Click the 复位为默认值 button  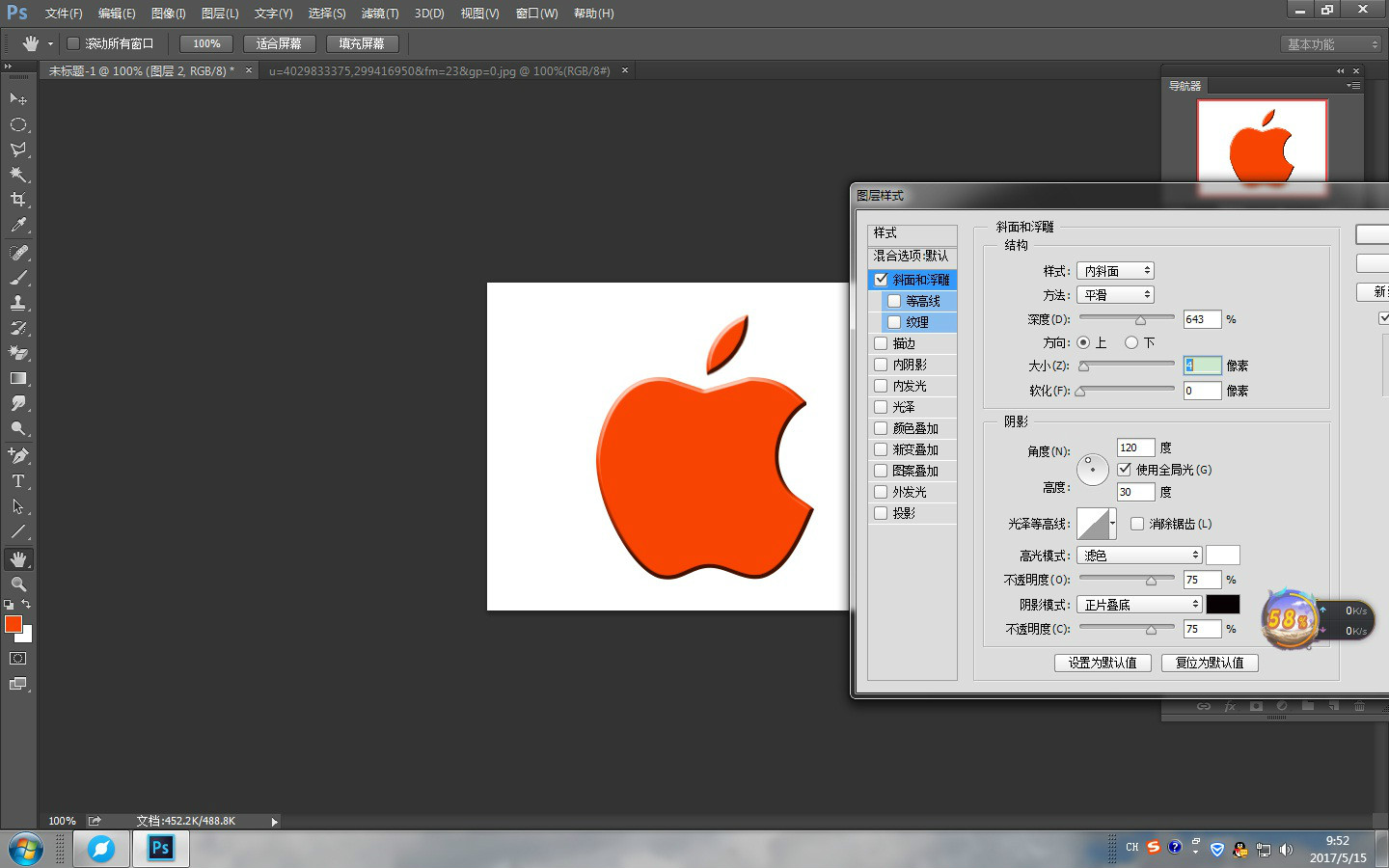(x=1210, y=663)
